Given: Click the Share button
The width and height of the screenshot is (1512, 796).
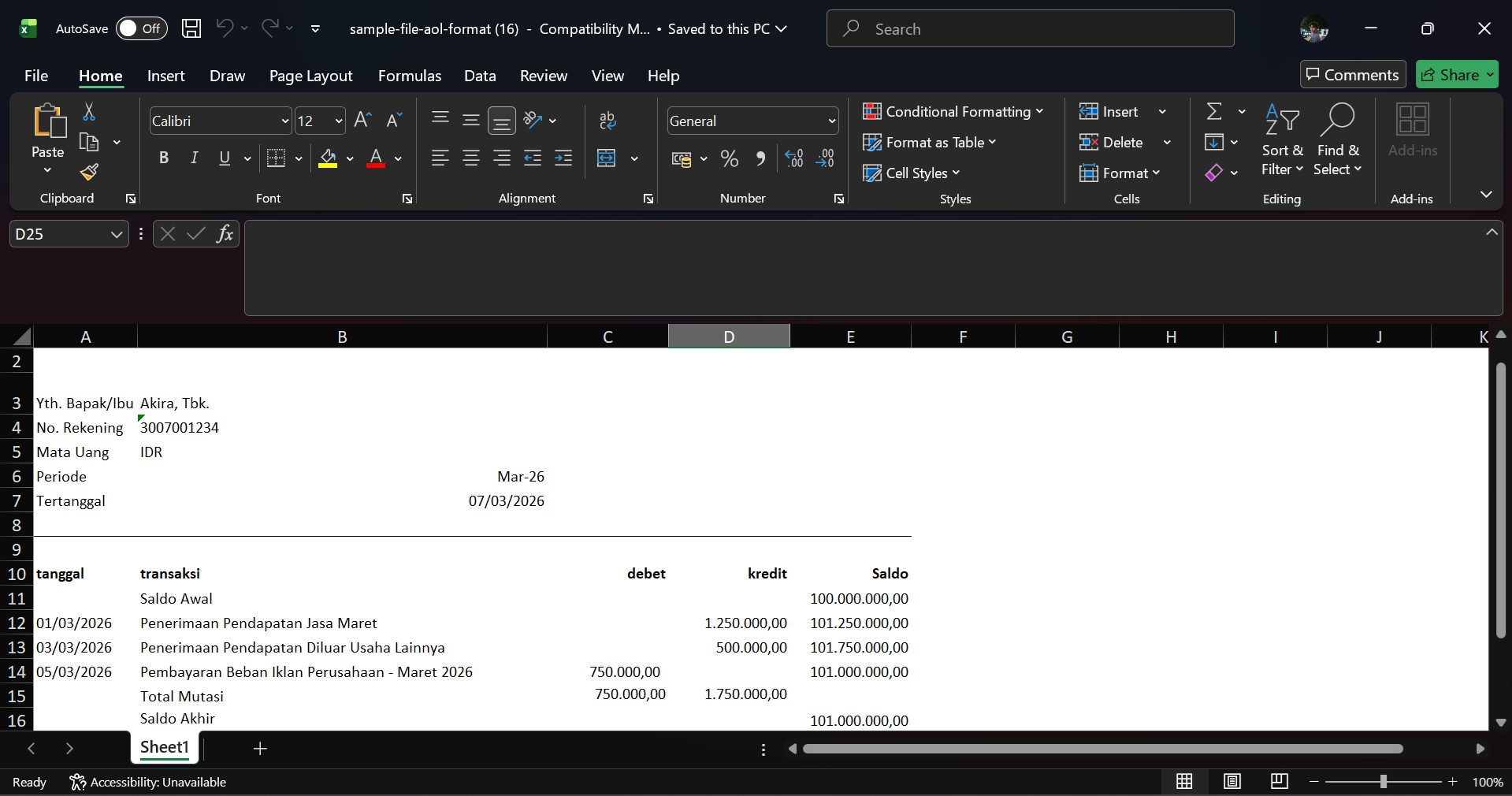Looking at the screenshot, I should 1456,75.
